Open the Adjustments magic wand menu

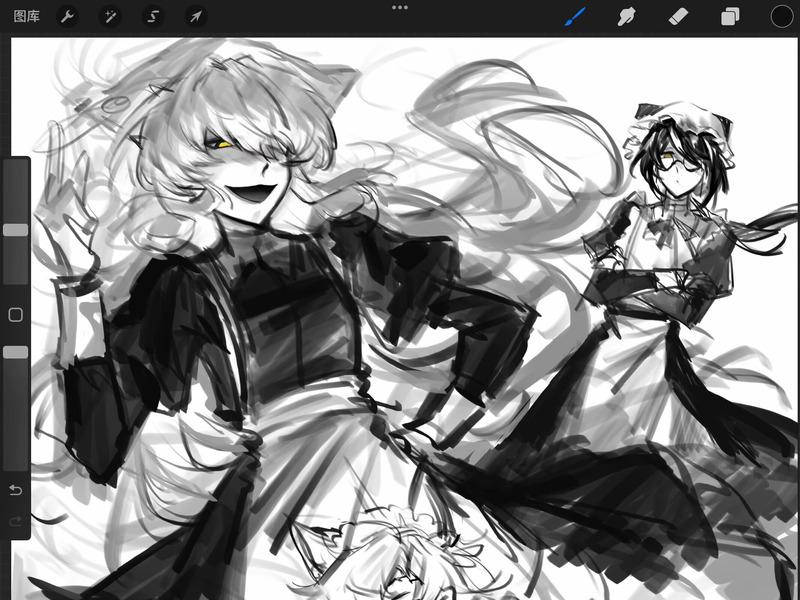[x=110, y=17]
